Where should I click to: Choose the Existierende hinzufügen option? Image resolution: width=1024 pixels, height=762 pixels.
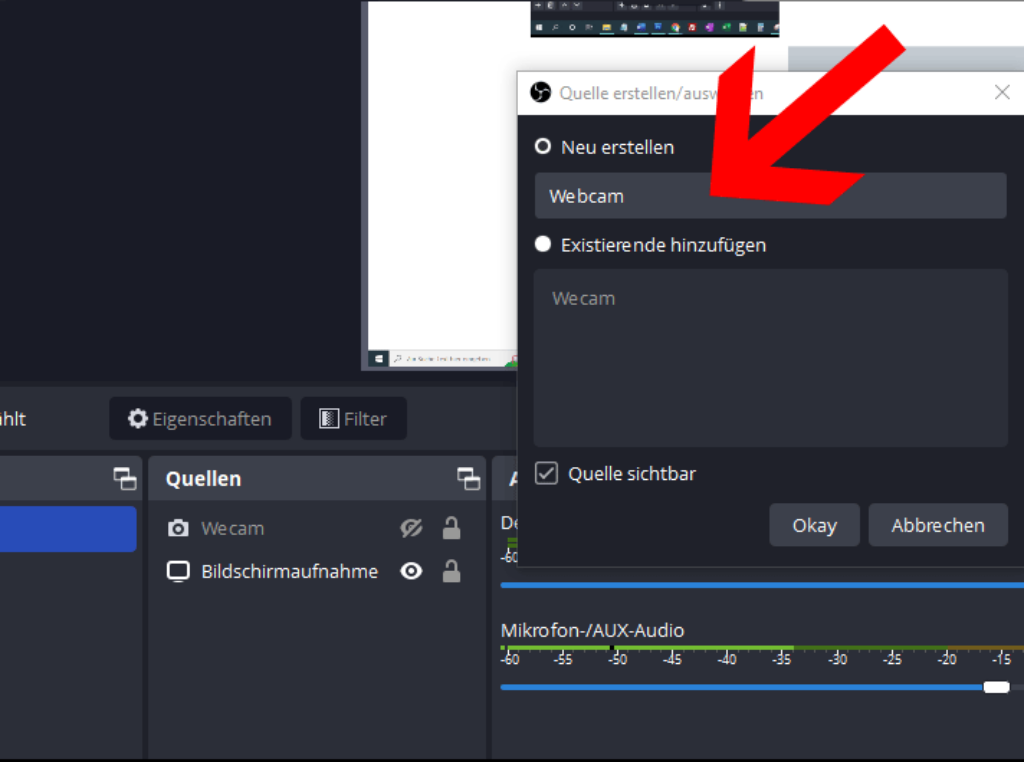pyautogui.click(x=543, y=244)
